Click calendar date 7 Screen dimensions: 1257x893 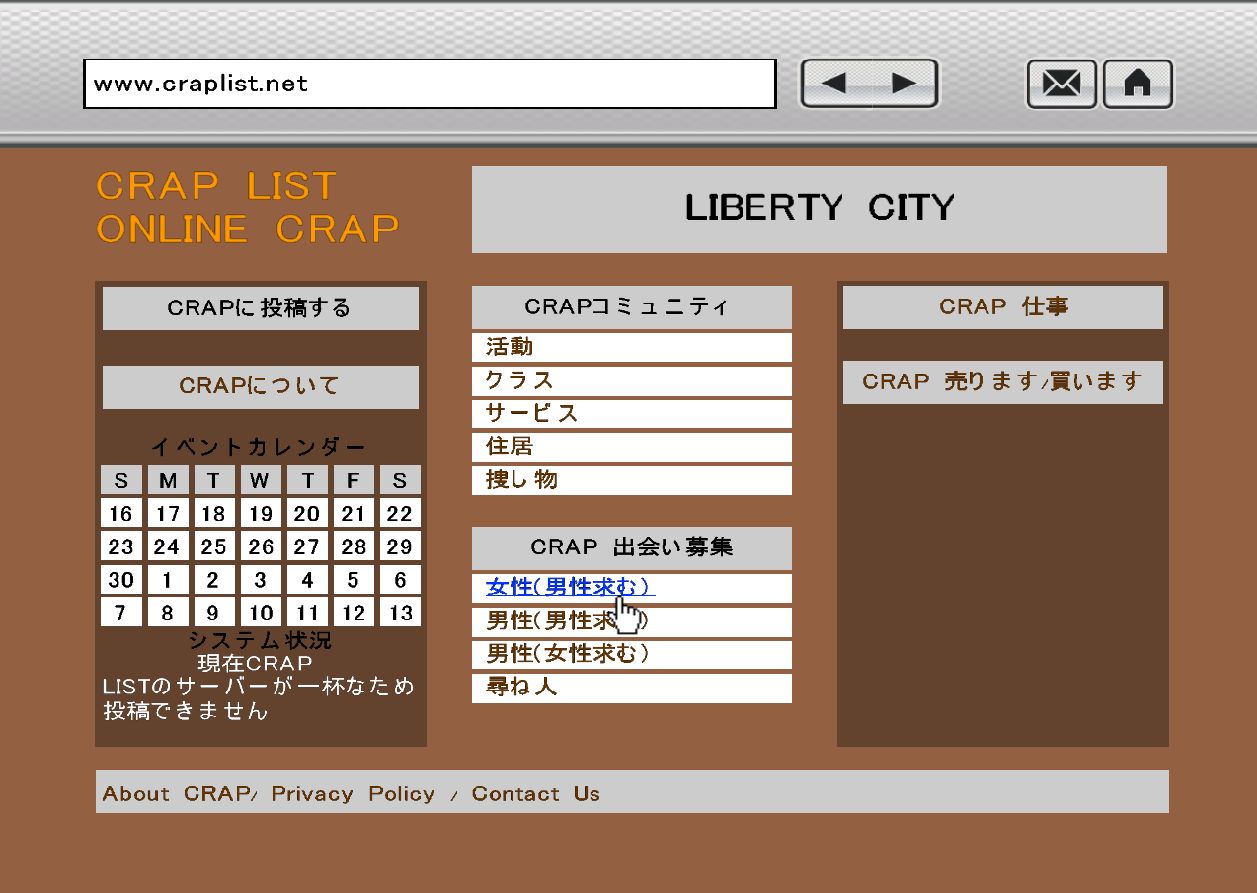click(x=121, y=613)
